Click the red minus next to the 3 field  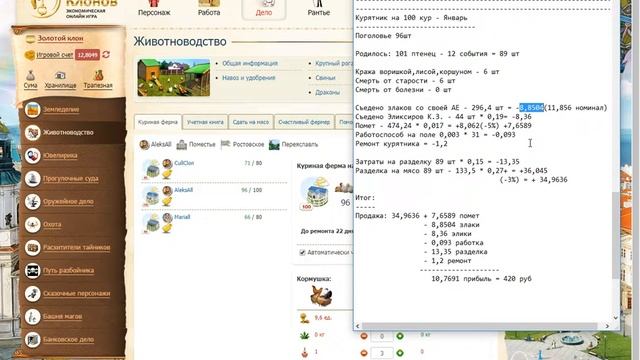coord(364,353)
